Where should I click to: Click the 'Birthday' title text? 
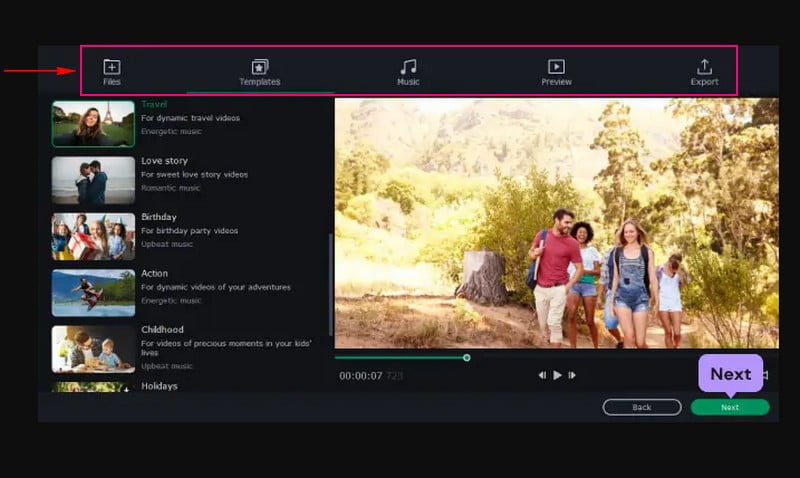(x=159, y=217)
